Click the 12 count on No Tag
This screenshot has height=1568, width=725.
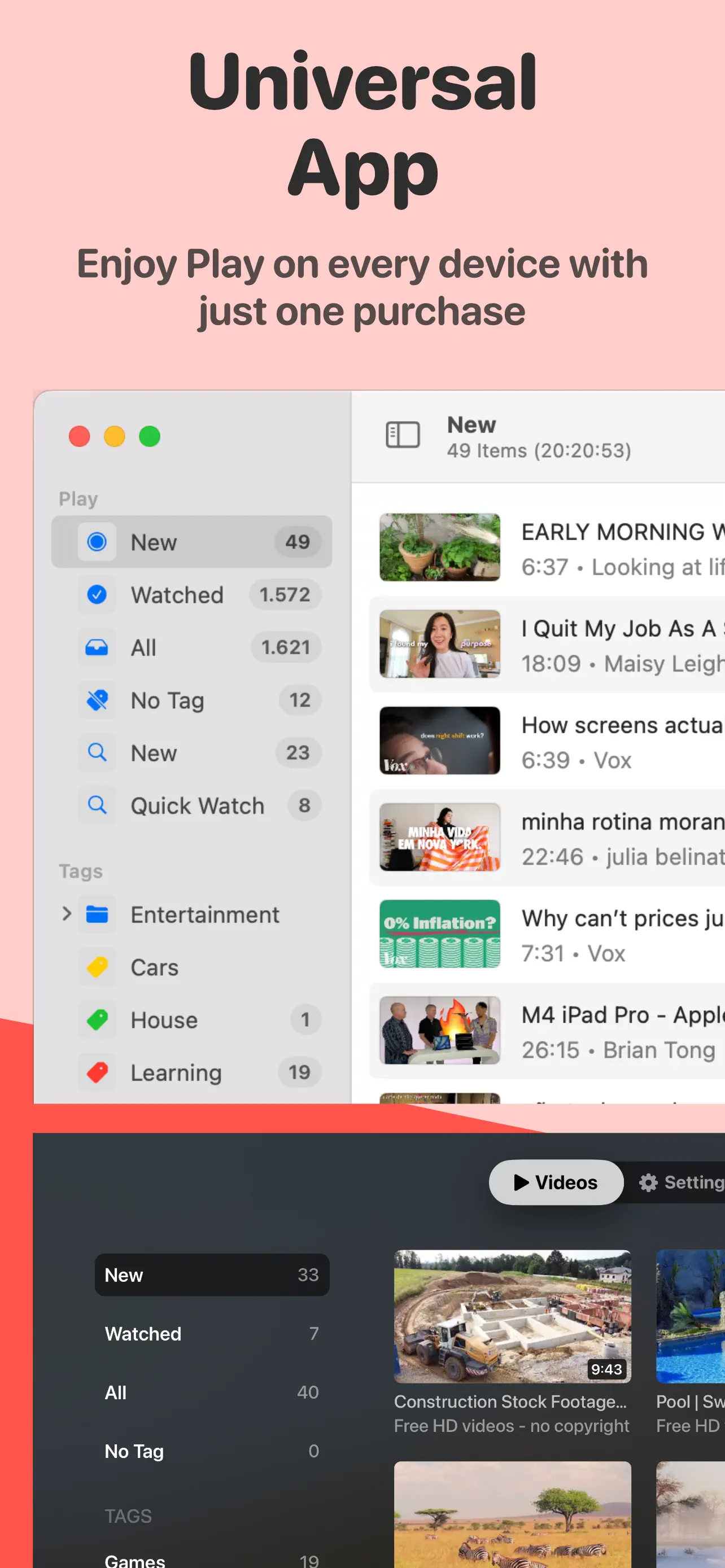[300, 700]
